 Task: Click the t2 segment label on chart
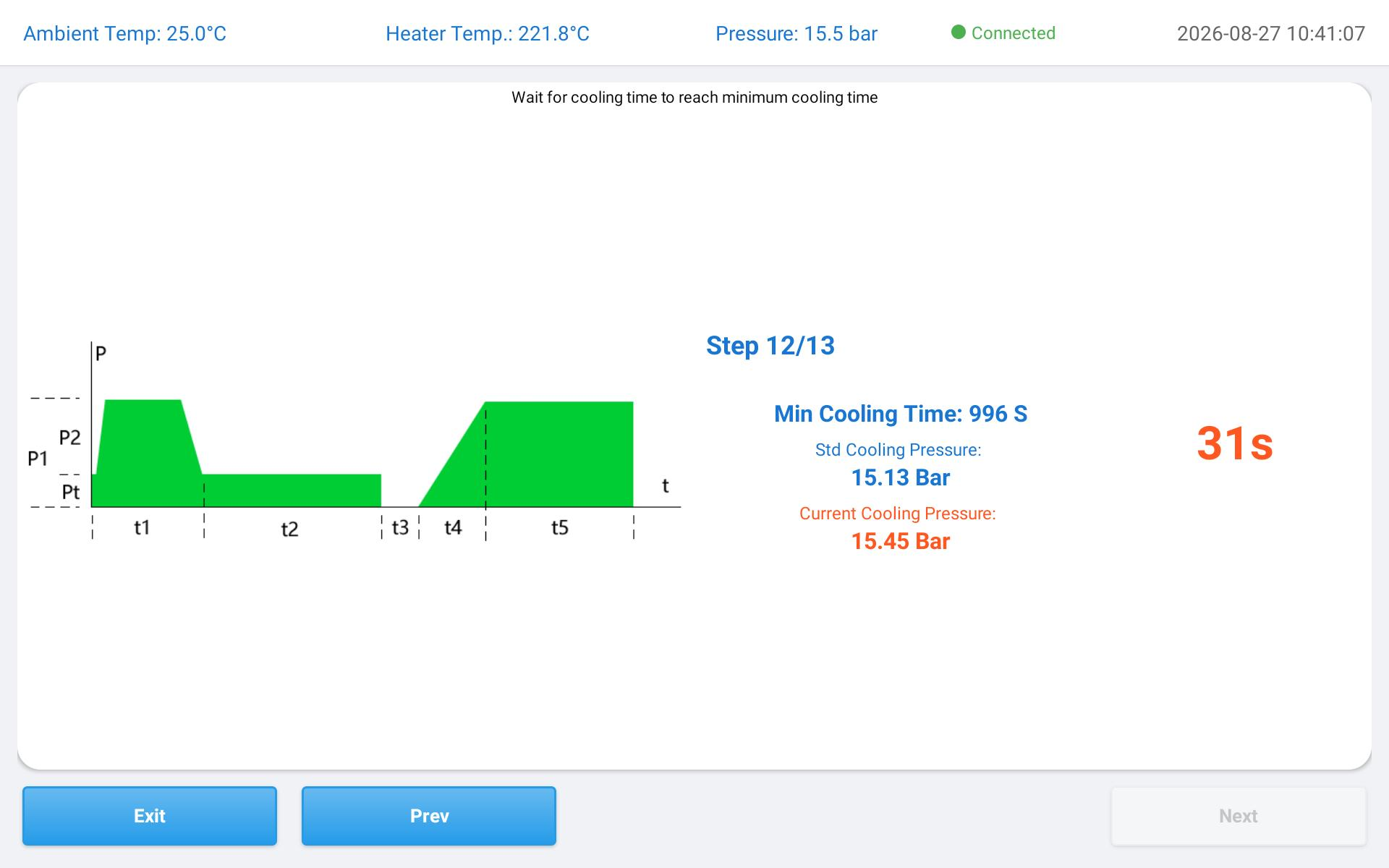289,529
